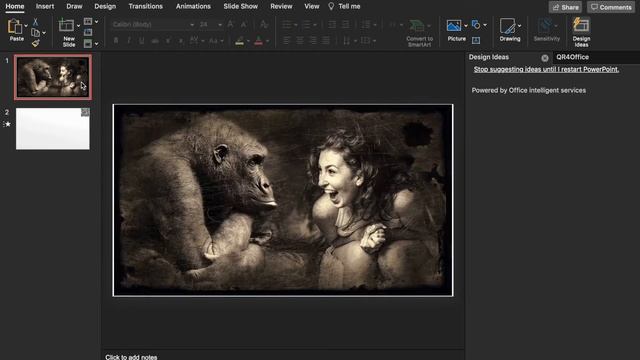Open the Draw ribbon tab
Screen dimensions: 640x360
tap(74, 6)
